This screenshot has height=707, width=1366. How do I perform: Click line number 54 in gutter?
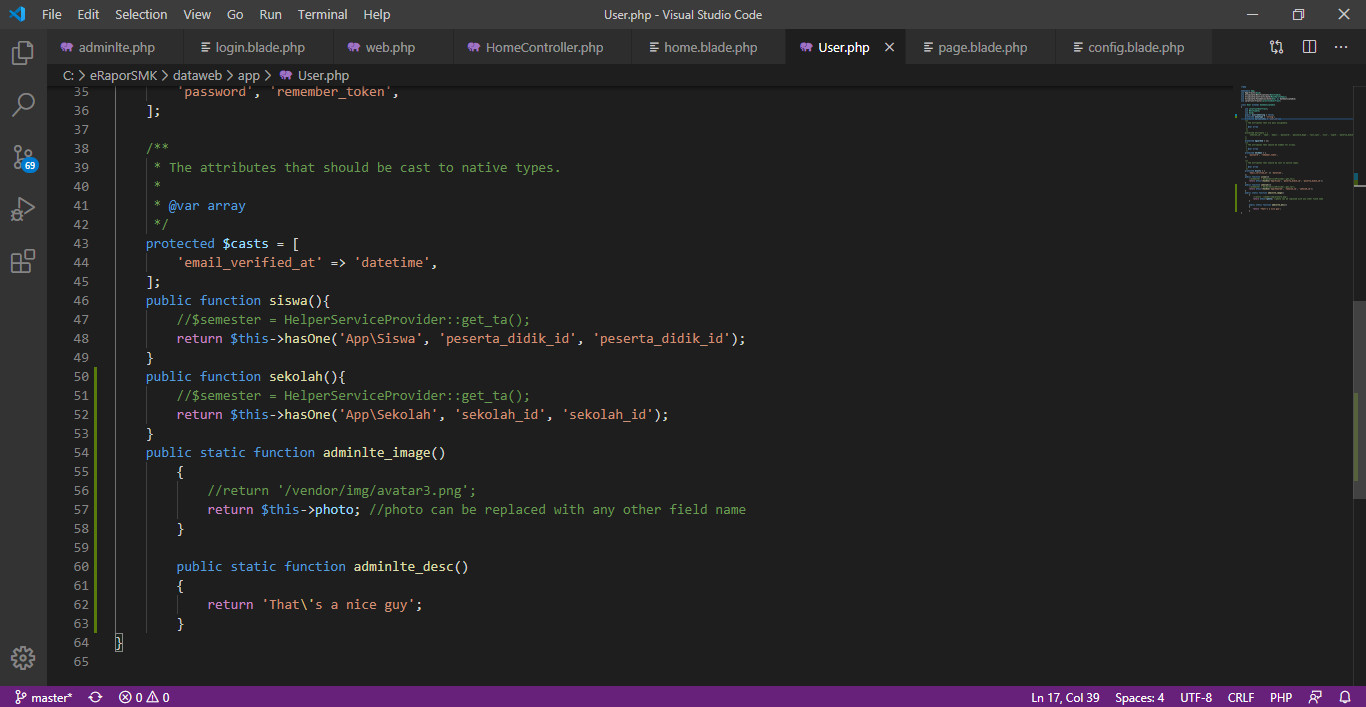pyautogui.click(x=81, y=452)
